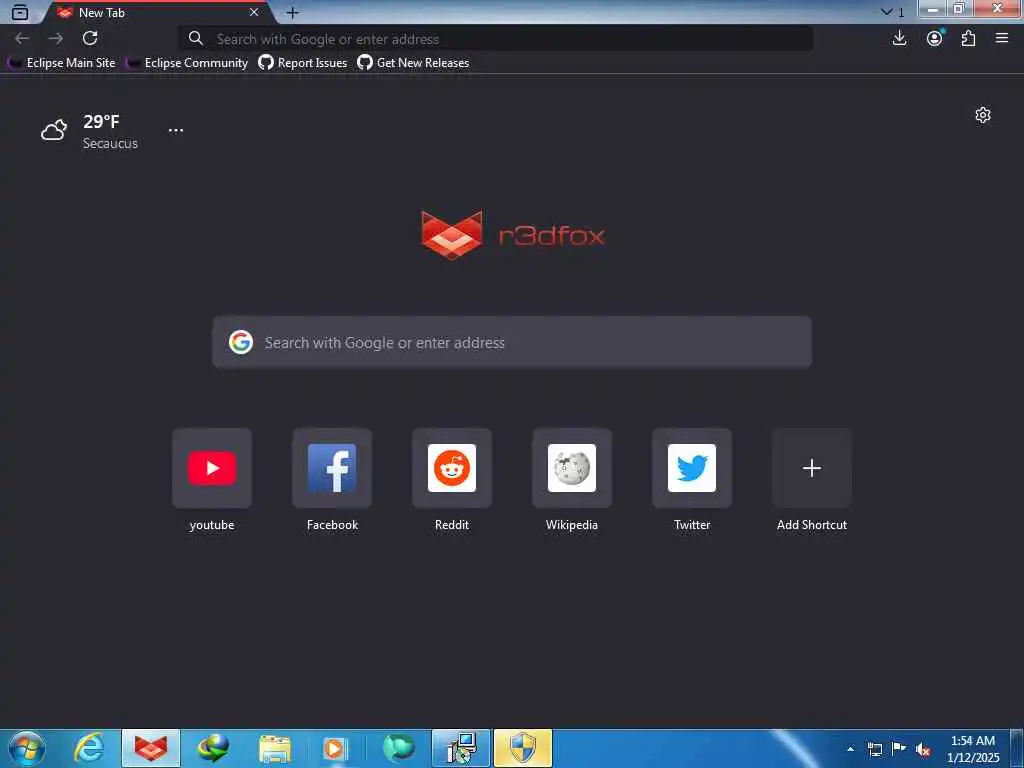Open the Extensions puzzle icon
The width and height of the screenshot is (1024, 768).
[968, 39]
